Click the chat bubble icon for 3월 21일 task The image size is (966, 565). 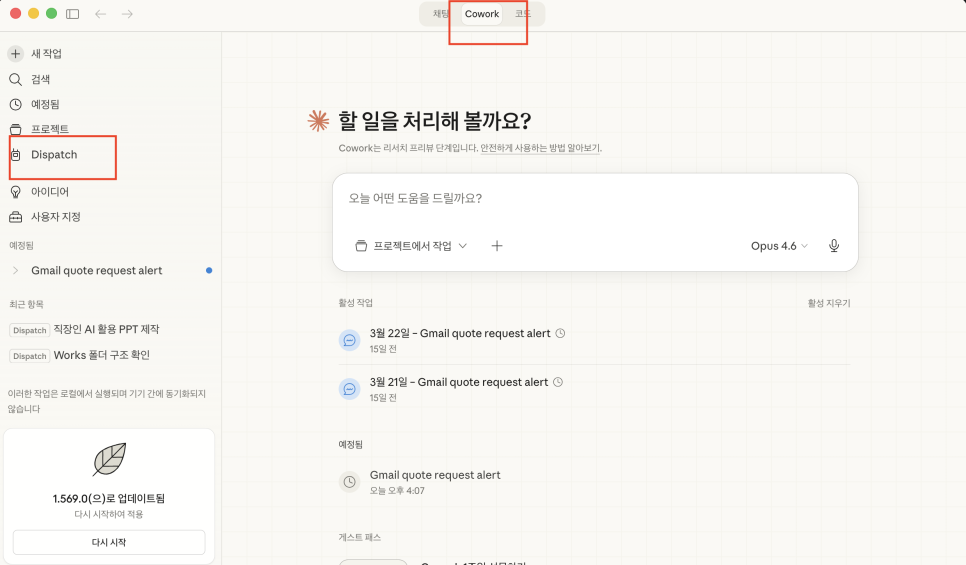click(x=349, y=389)
